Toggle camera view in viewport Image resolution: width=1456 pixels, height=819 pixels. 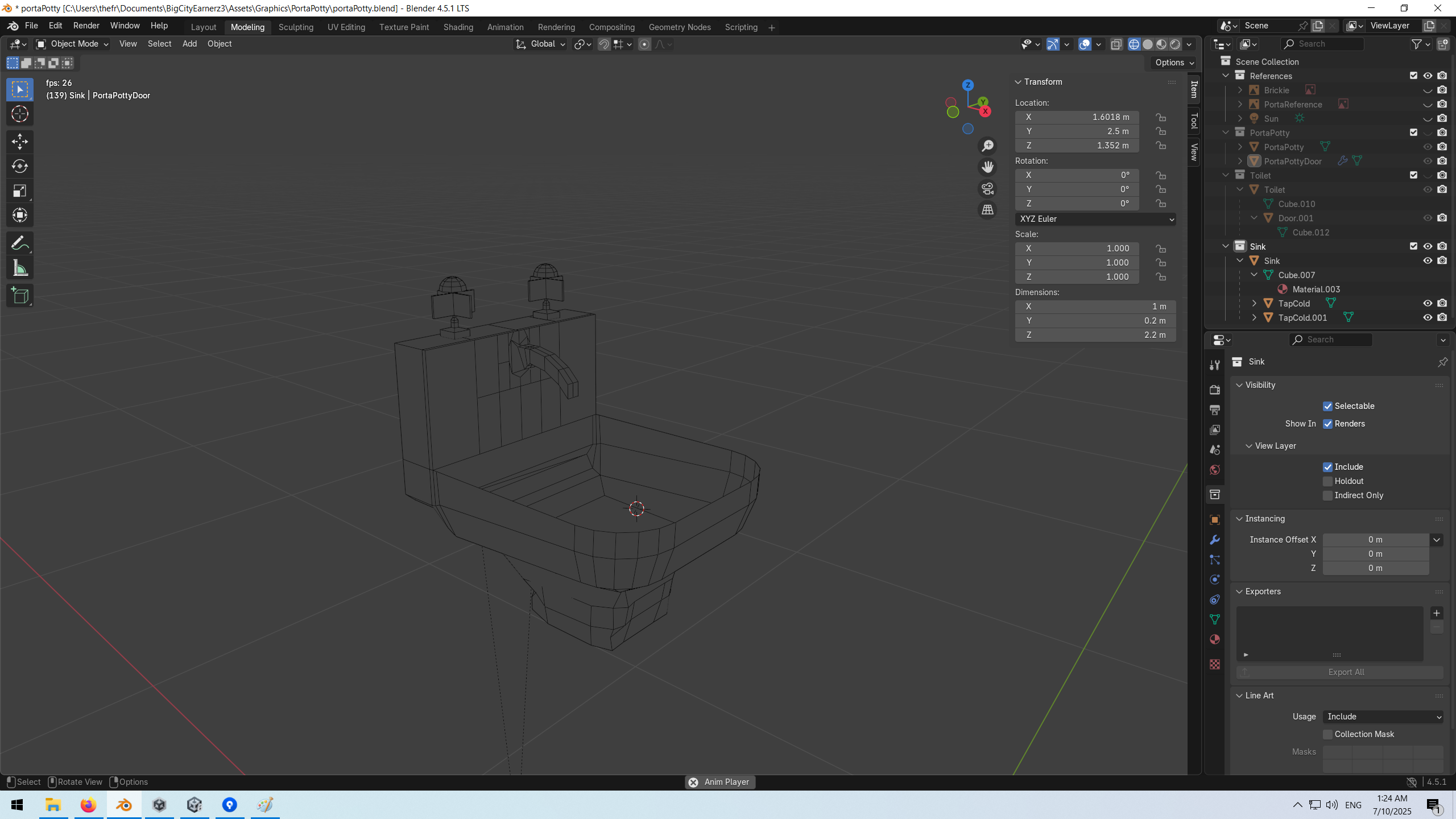click(988, 188)
